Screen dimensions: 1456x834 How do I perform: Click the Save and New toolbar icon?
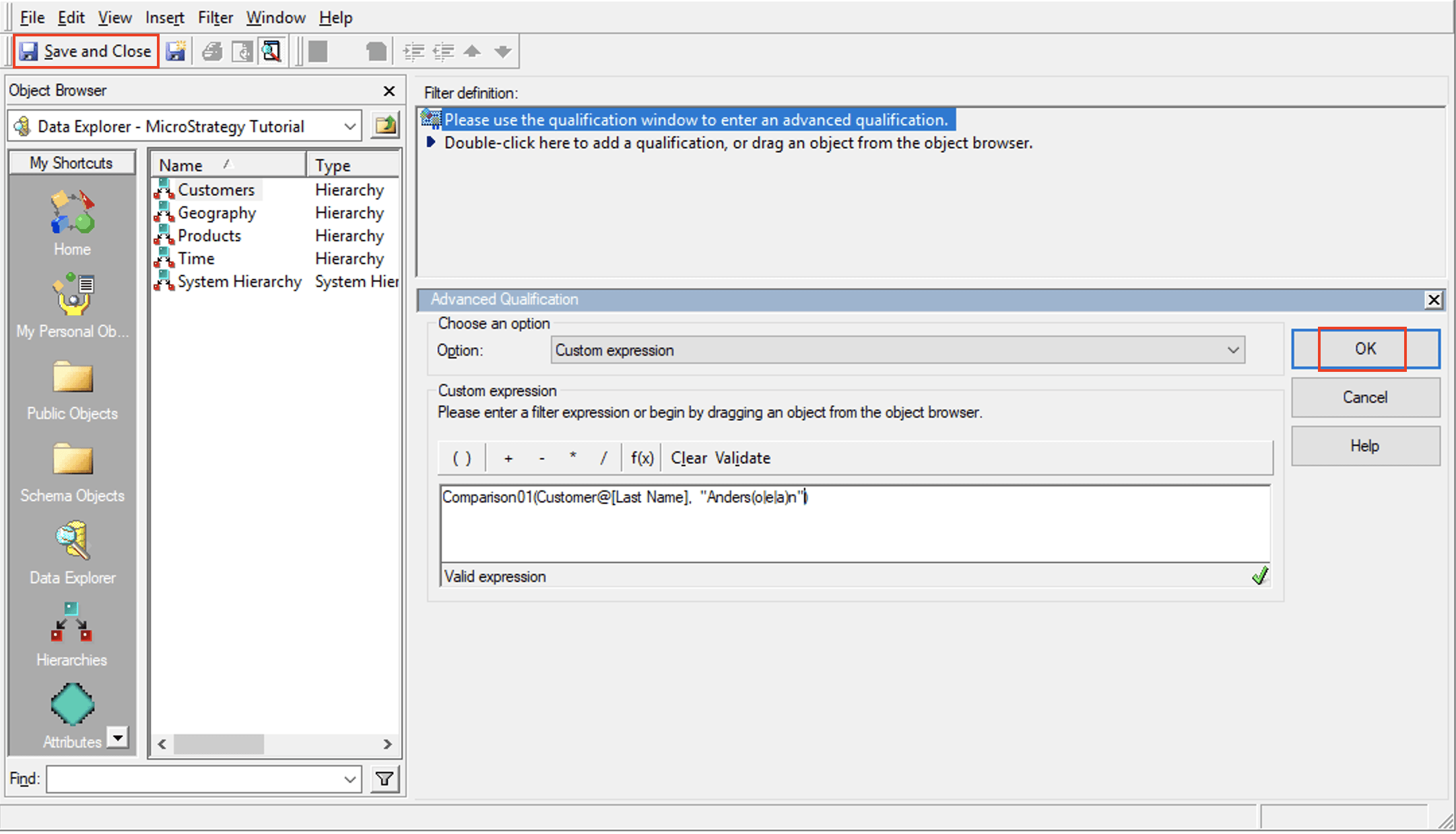coord(176,51)
